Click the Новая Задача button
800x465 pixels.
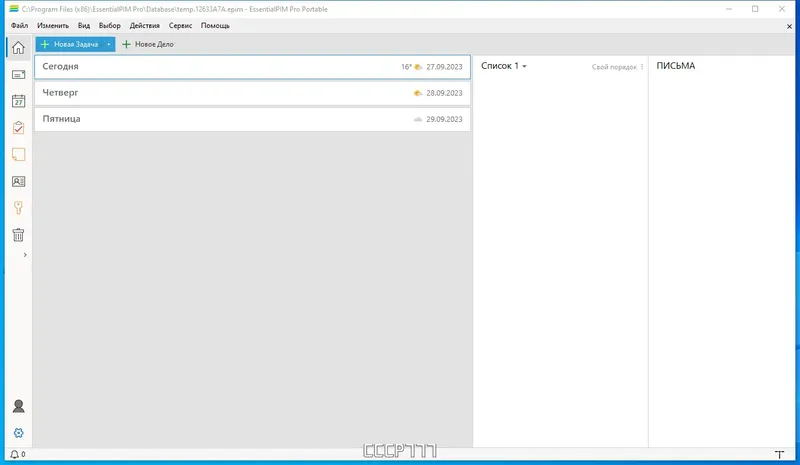(69, 44)
